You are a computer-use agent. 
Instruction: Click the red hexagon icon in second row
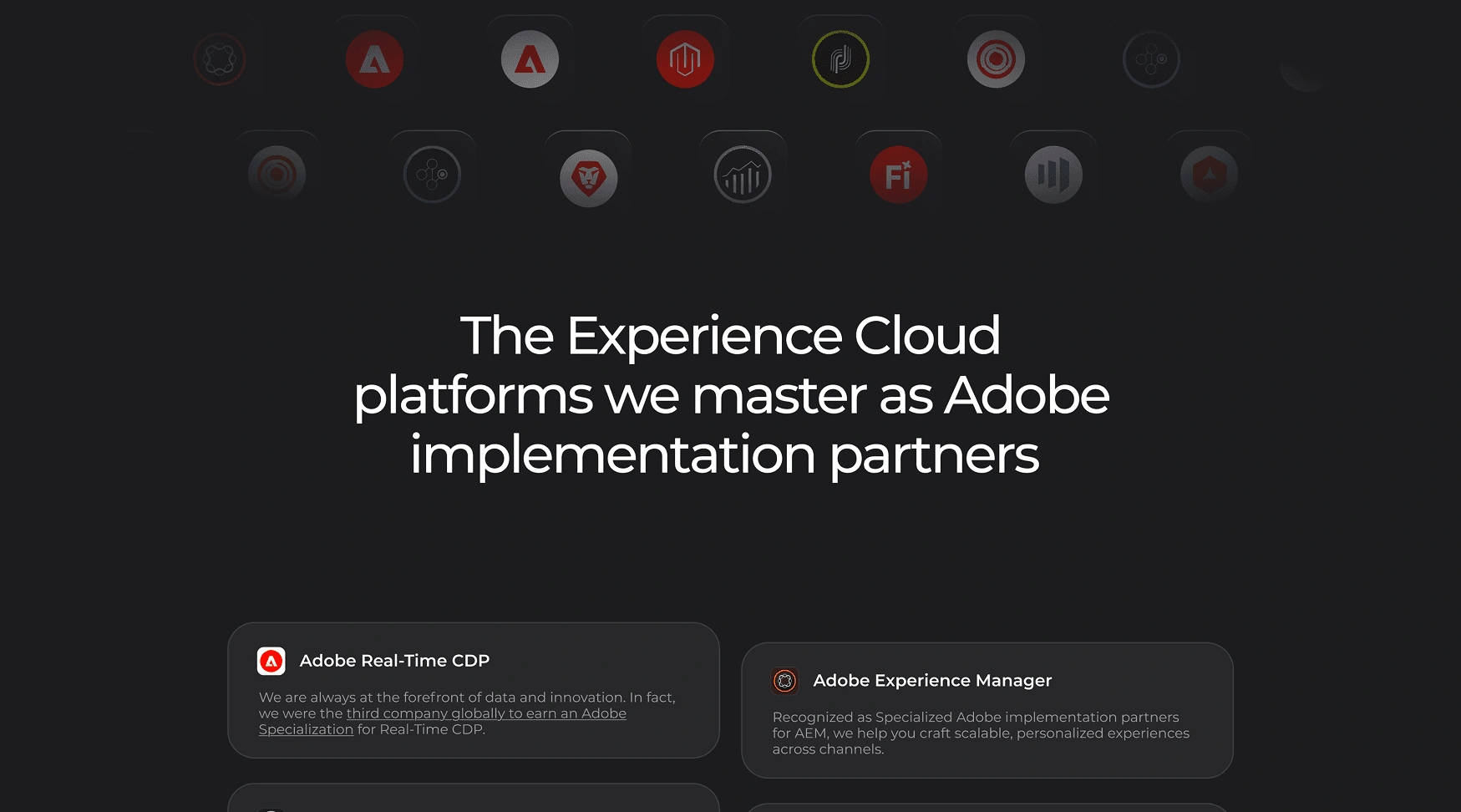pos(1209,175)
